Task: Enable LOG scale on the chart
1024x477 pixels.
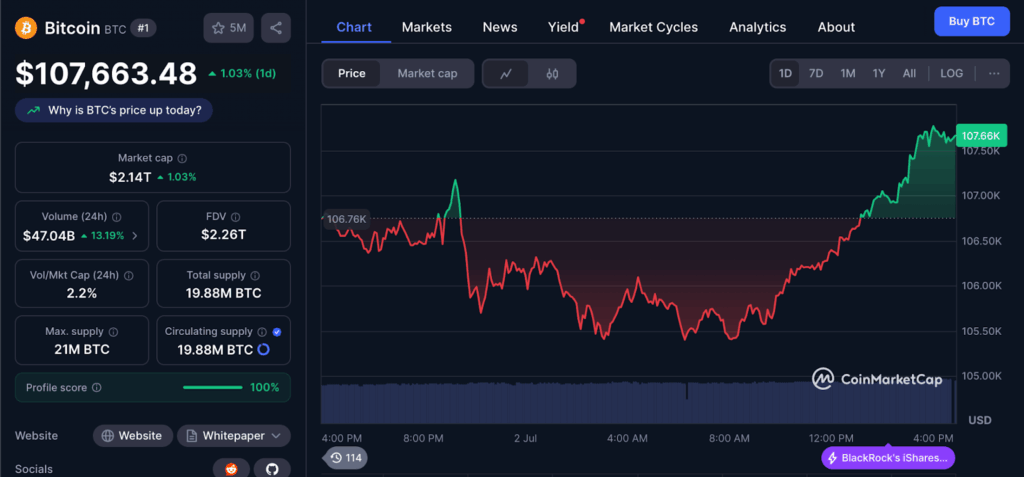Action: point(952,73)
